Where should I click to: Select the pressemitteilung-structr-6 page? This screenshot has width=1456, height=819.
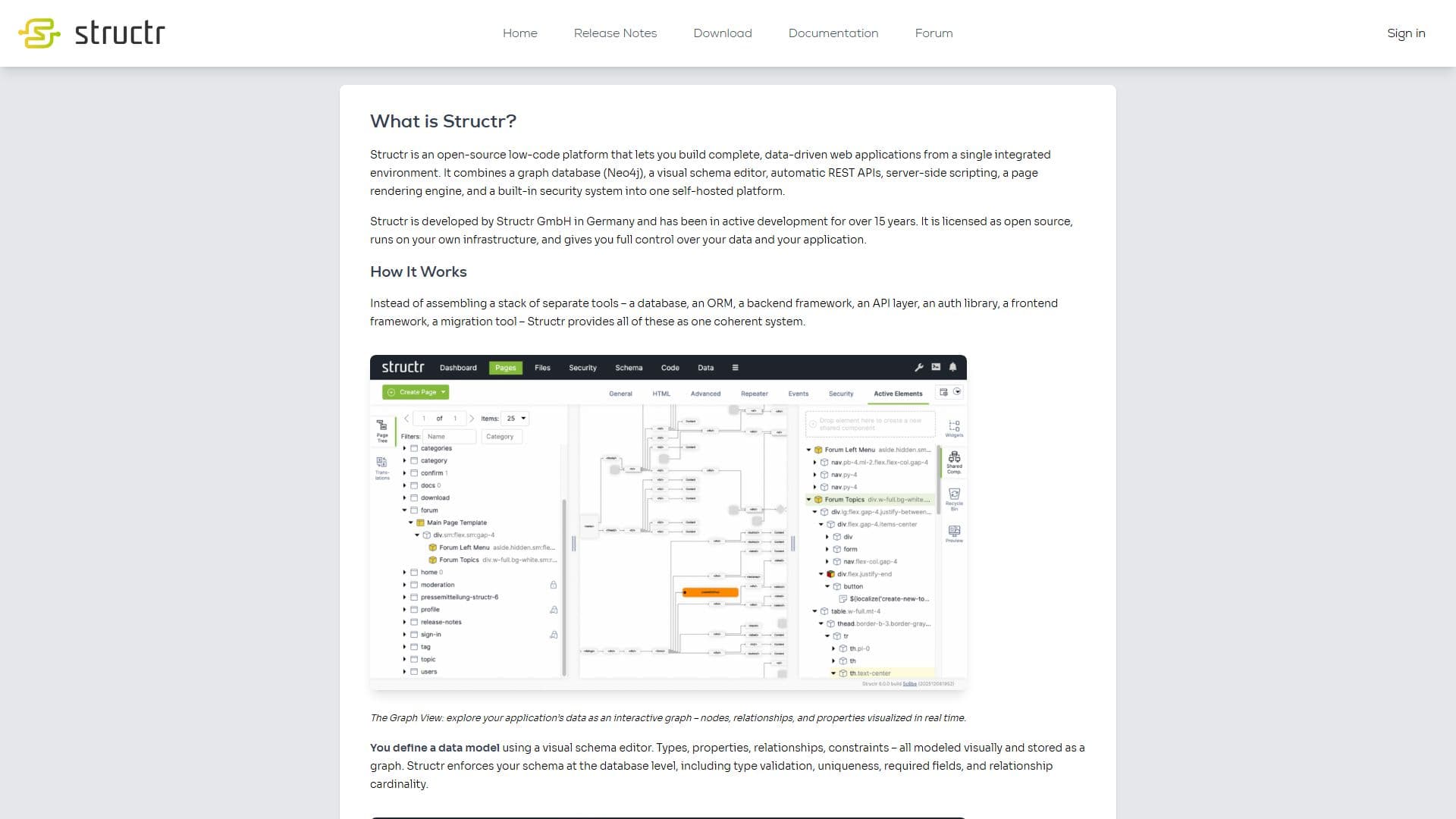pyautogui.click(x=459, y=597)
